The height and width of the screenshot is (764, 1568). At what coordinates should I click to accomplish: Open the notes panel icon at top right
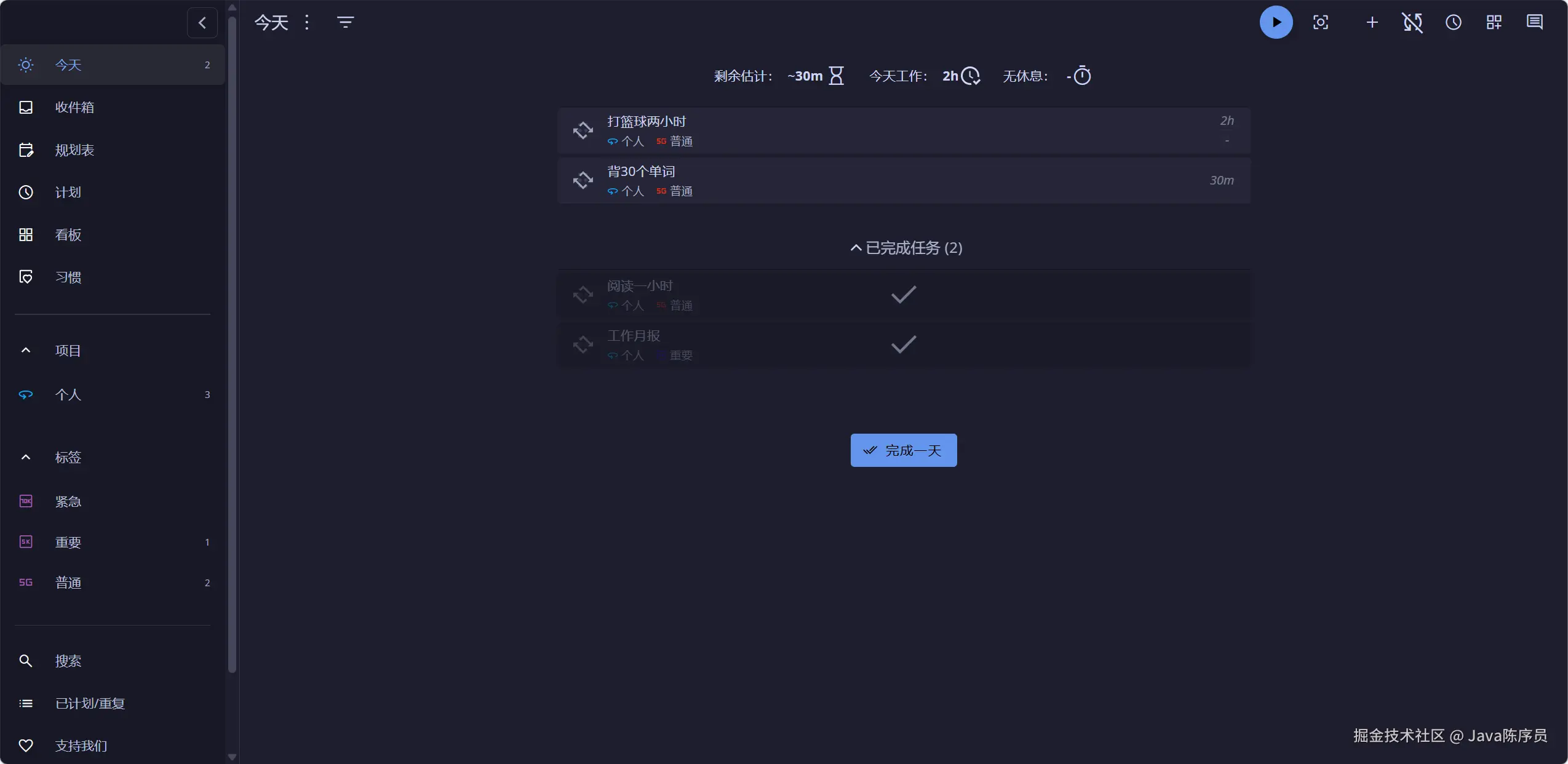1535,23
